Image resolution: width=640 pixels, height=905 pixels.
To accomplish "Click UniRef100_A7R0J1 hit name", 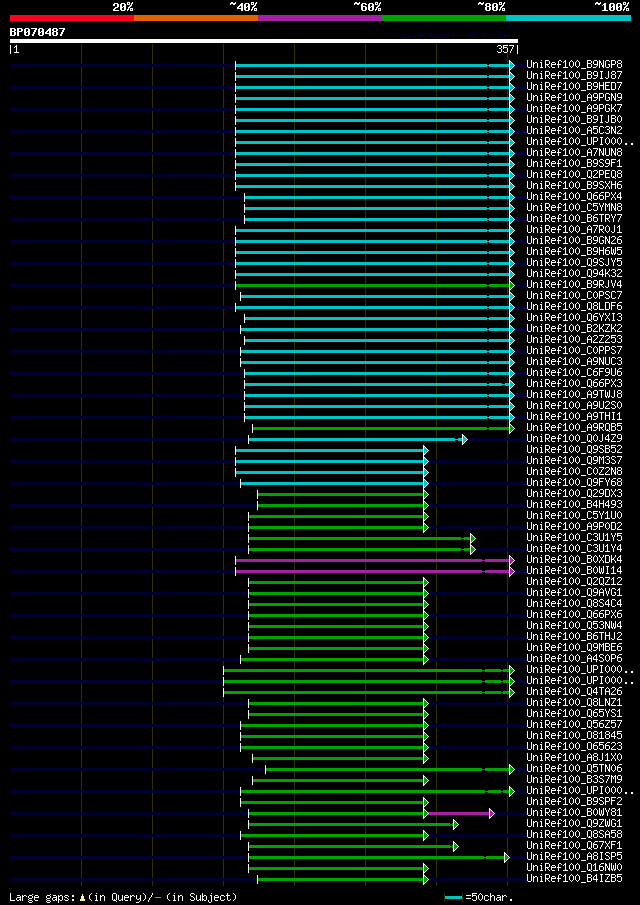I will pos(574,230).
